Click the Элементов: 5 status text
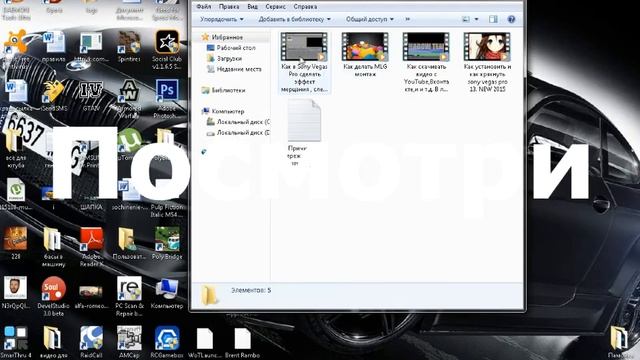 coord(251,290)
